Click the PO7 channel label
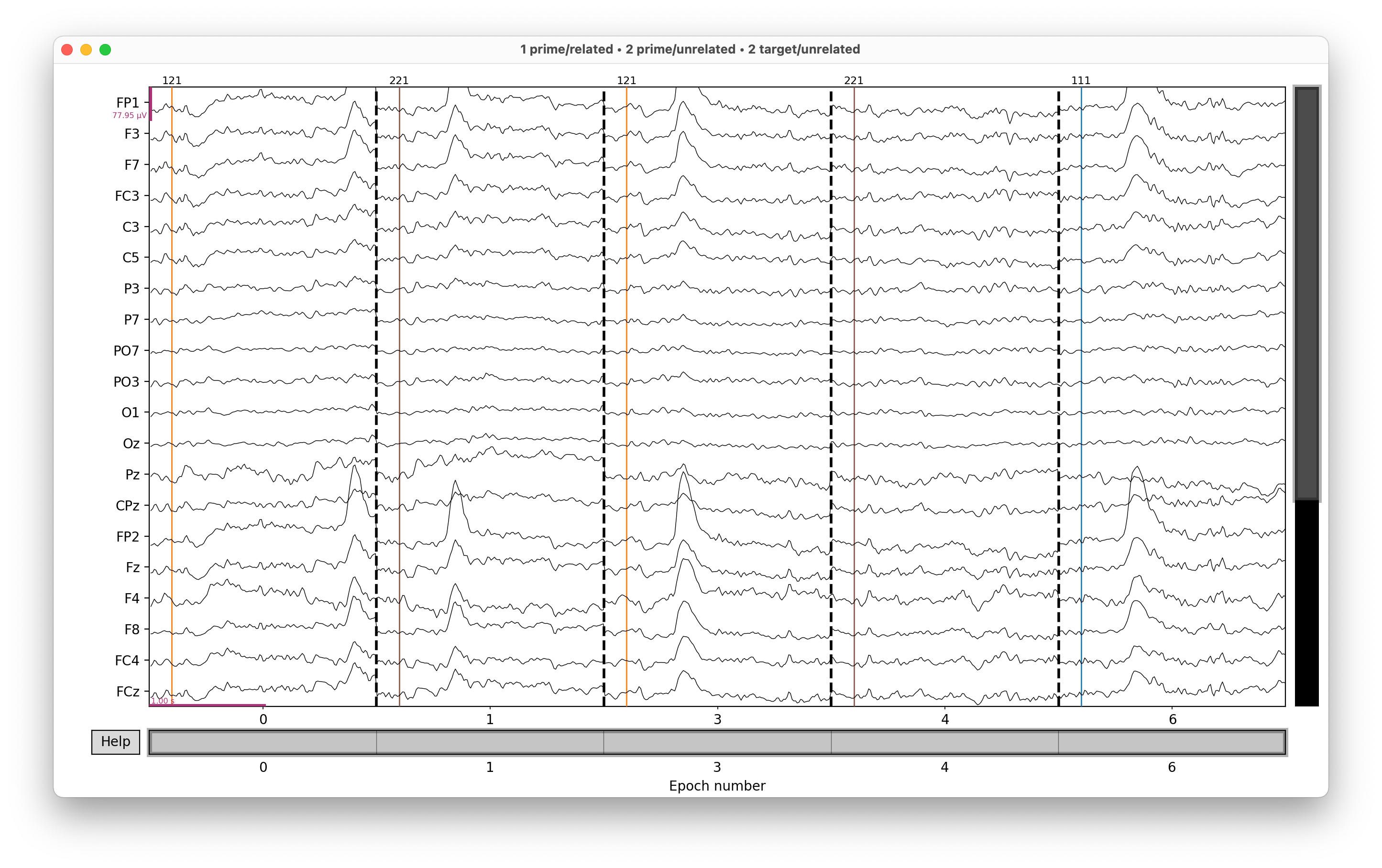The image size is (1382, 868). tap(126, 350)
